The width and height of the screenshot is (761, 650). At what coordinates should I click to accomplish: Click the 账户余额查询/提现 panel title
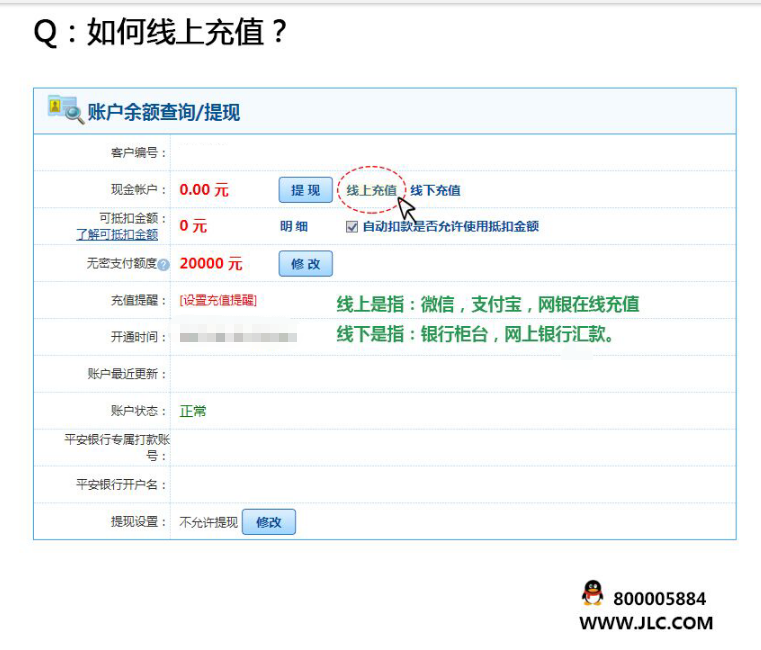coord(164,112)
